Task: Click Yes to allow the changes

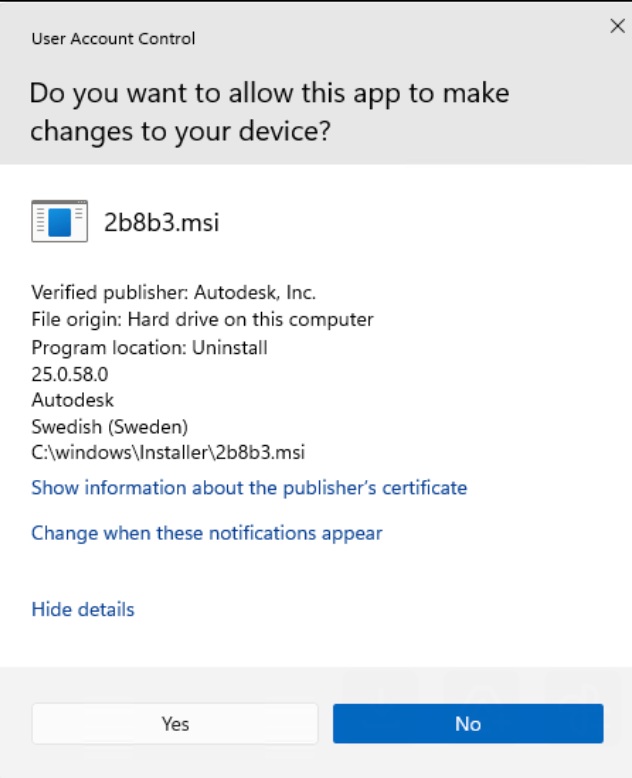Action: [x=175, y=724]
